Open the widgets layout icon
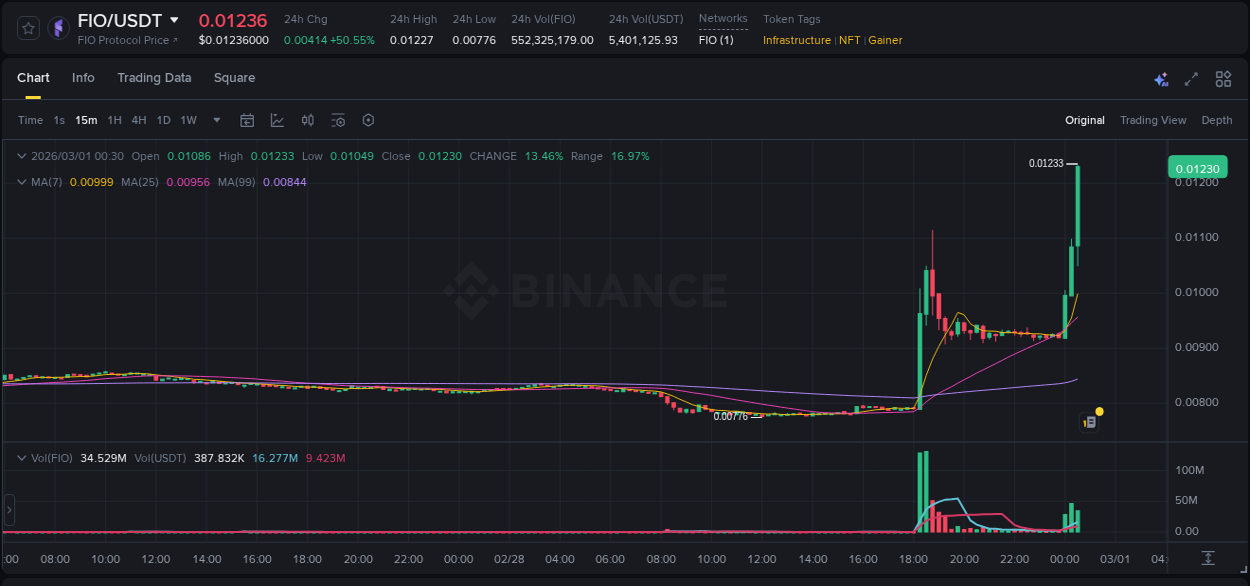 1222,78
